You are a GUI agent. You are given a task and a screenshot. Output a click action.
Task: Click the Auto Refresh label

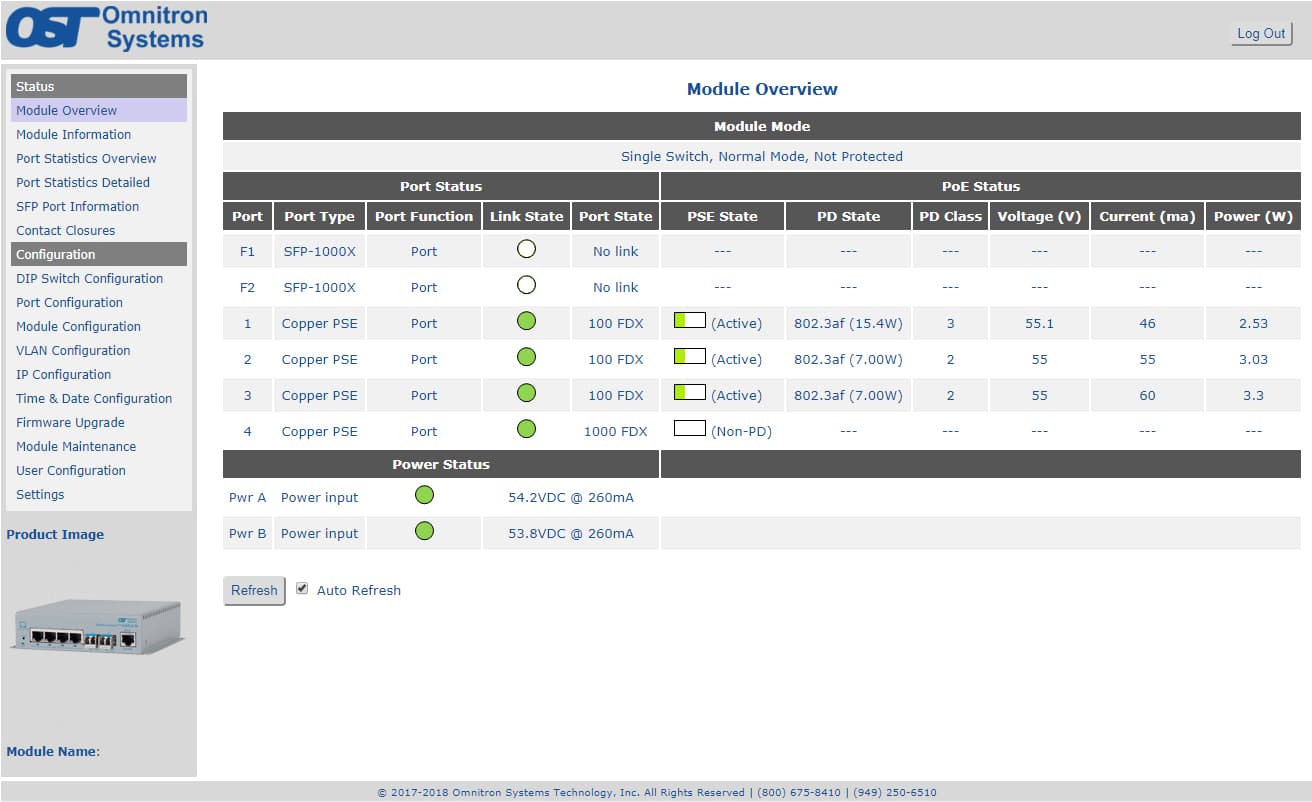[359, 590]
